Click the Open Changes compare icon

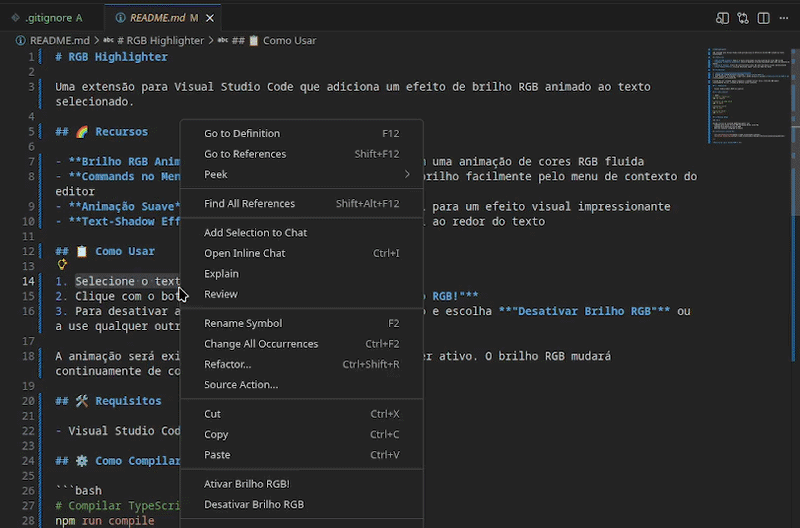(x=743, y=18)
